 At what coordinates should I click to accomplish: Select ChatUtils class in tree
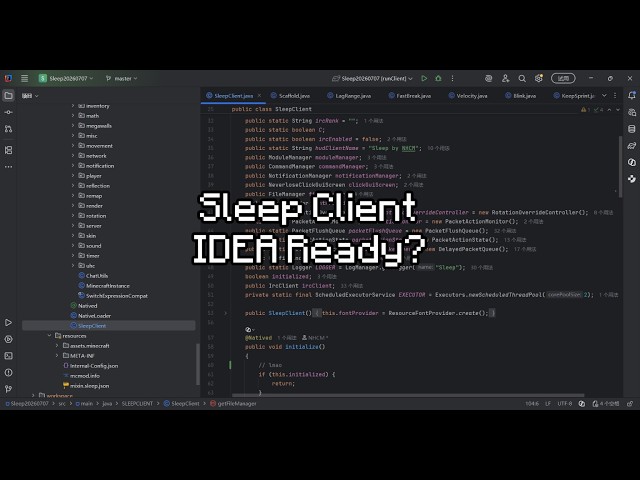click(x=93, y=276)
